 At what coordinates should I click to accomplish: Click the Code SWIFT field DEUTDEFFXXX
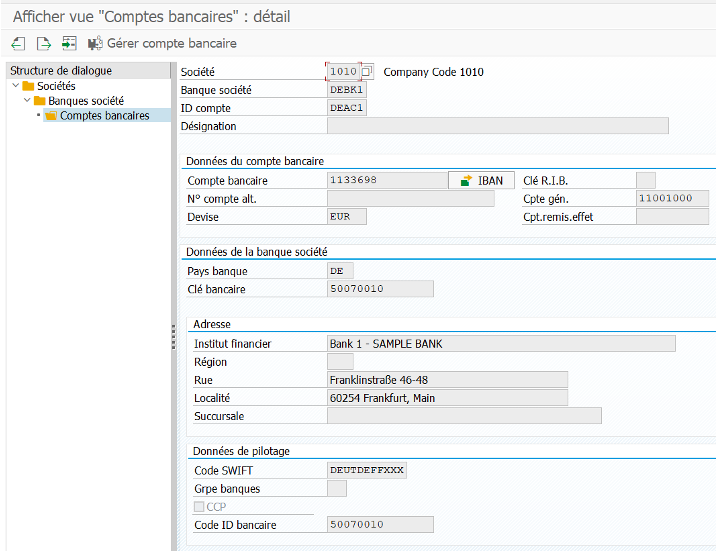tap(367, 470)
